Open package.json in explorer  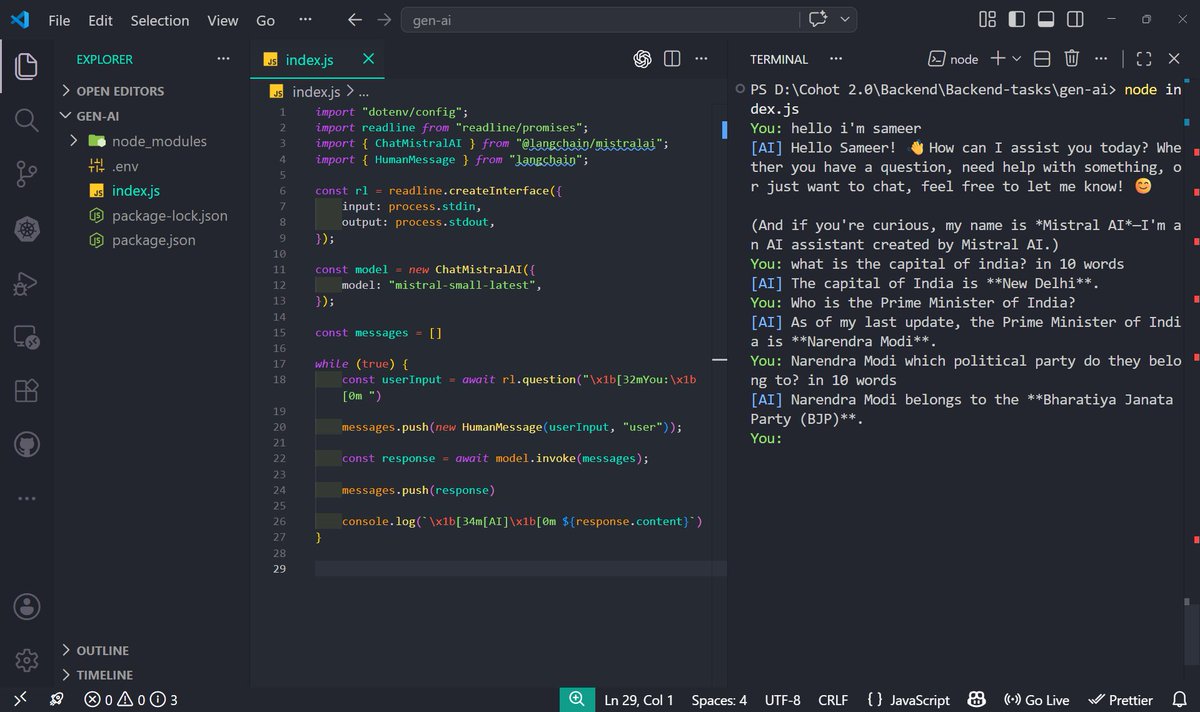[x=156, y=240]
